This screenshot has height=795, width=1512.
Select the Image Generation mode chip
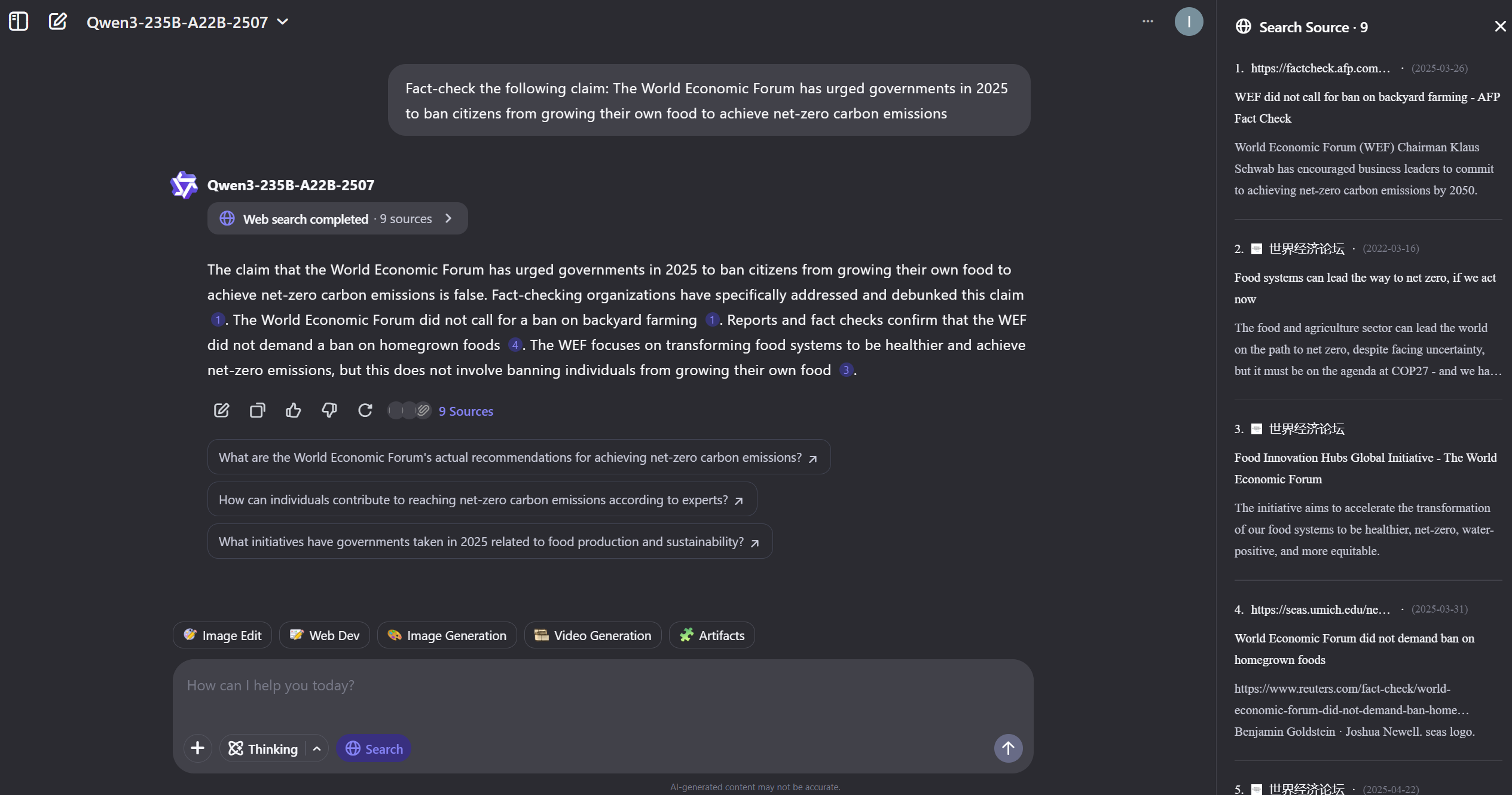point(447,635)
